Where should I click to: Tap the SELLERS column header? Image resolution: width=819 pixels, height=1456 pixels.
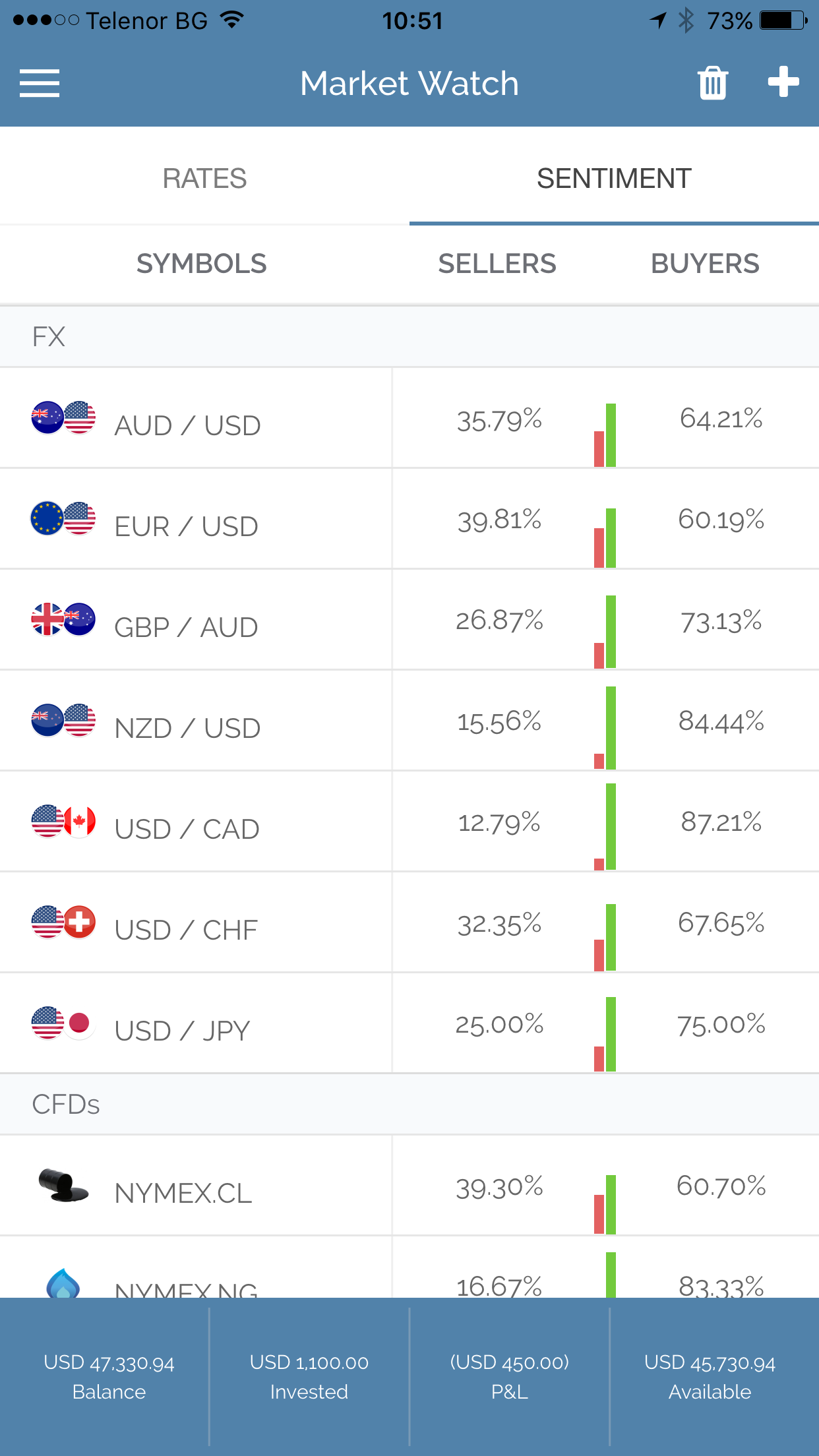[x=497, y=264]
